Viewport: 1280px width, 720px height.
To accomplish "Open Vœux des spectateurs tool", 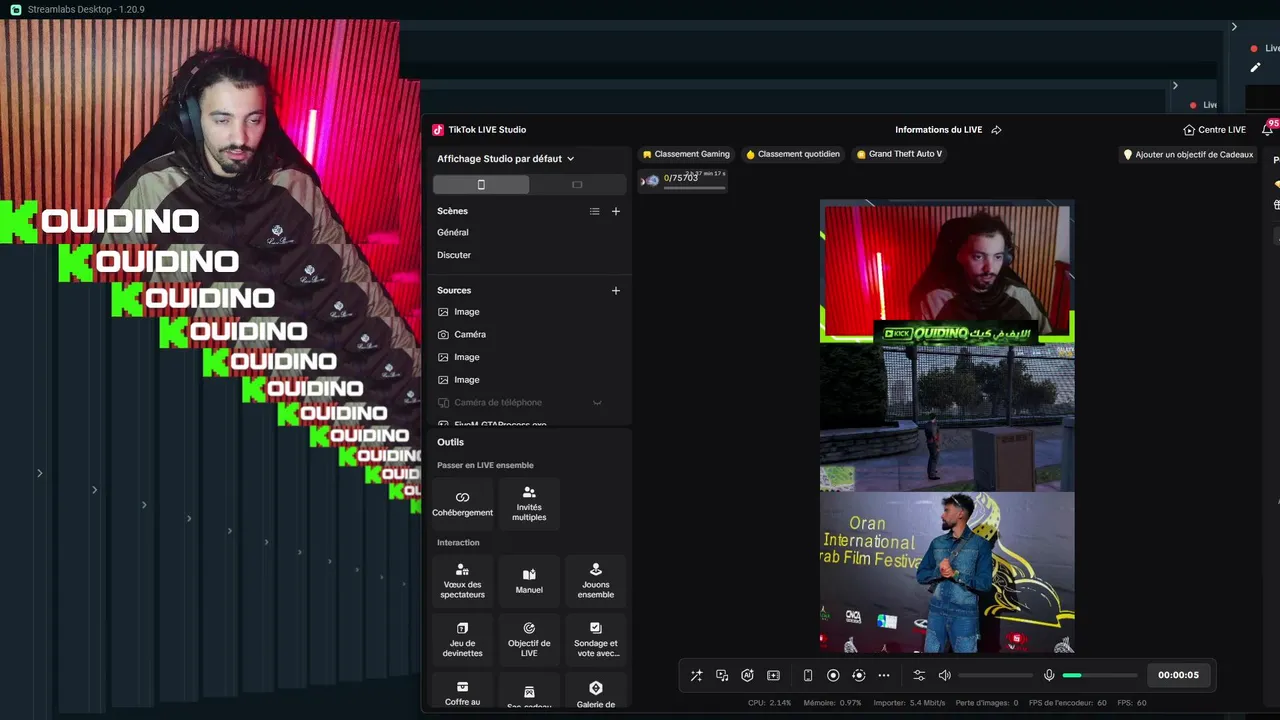I will pos(462,581).
